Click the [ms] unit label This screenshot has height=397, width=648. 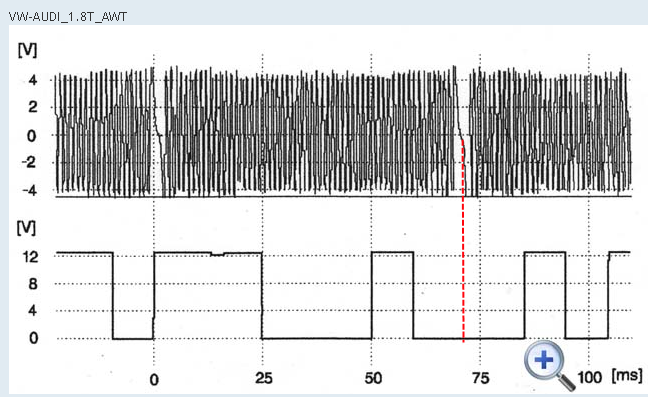tap(627, 376)
